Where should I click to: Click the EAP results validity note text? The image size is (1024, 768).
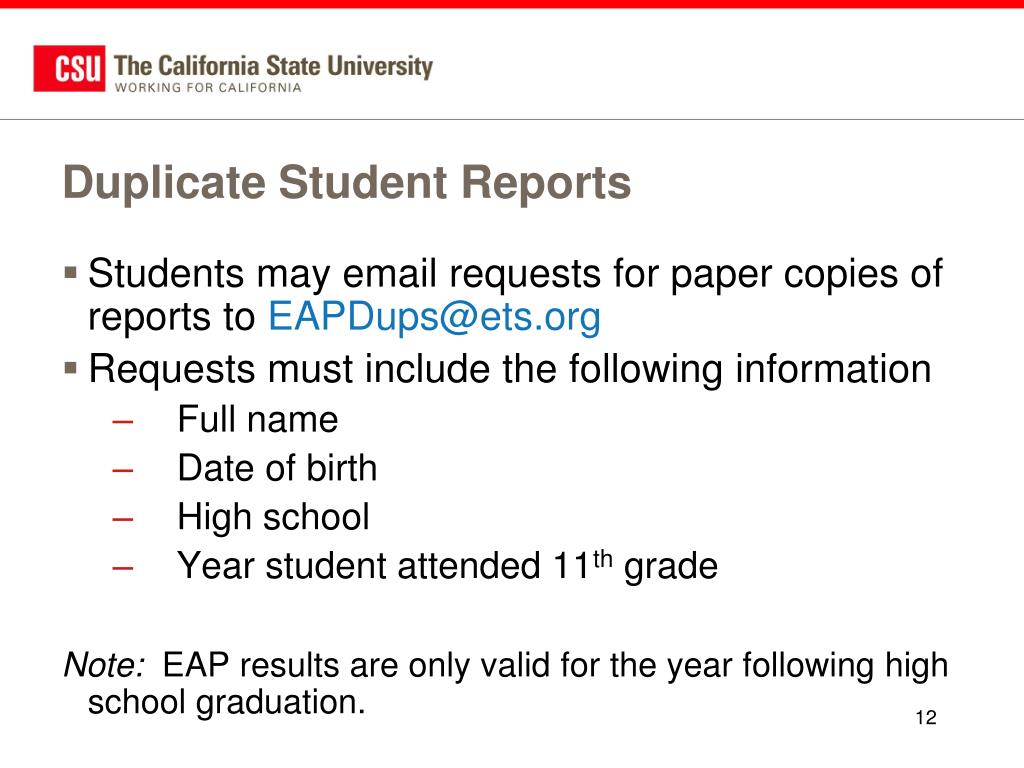click(506, 684)
